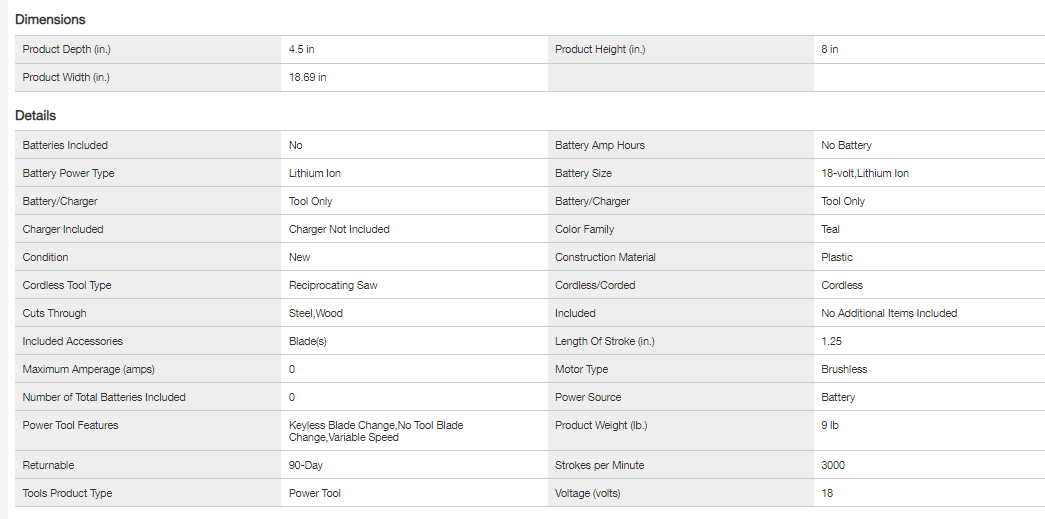
Task: Click the Dimensions section heading
Action: (50, 19)
